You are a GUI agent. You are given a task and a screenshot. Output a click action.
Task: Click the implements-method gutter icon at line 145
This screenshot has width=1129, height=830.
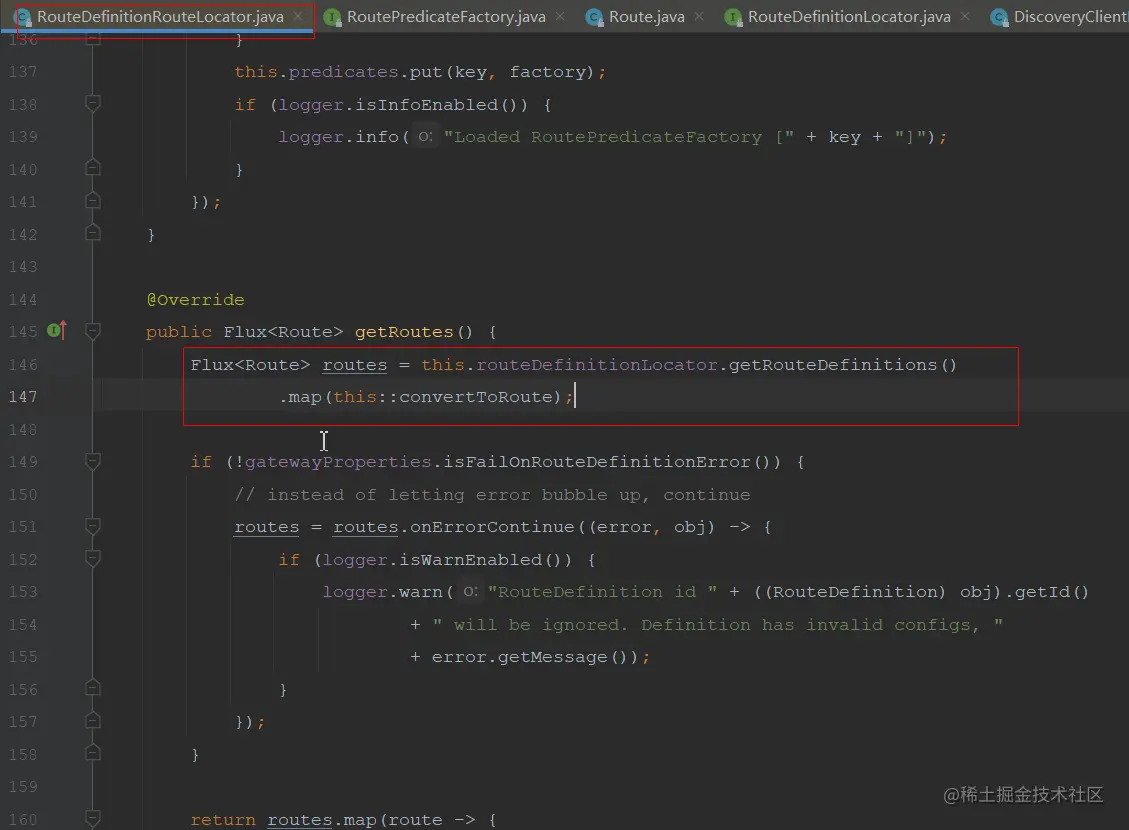click(57, 330)
